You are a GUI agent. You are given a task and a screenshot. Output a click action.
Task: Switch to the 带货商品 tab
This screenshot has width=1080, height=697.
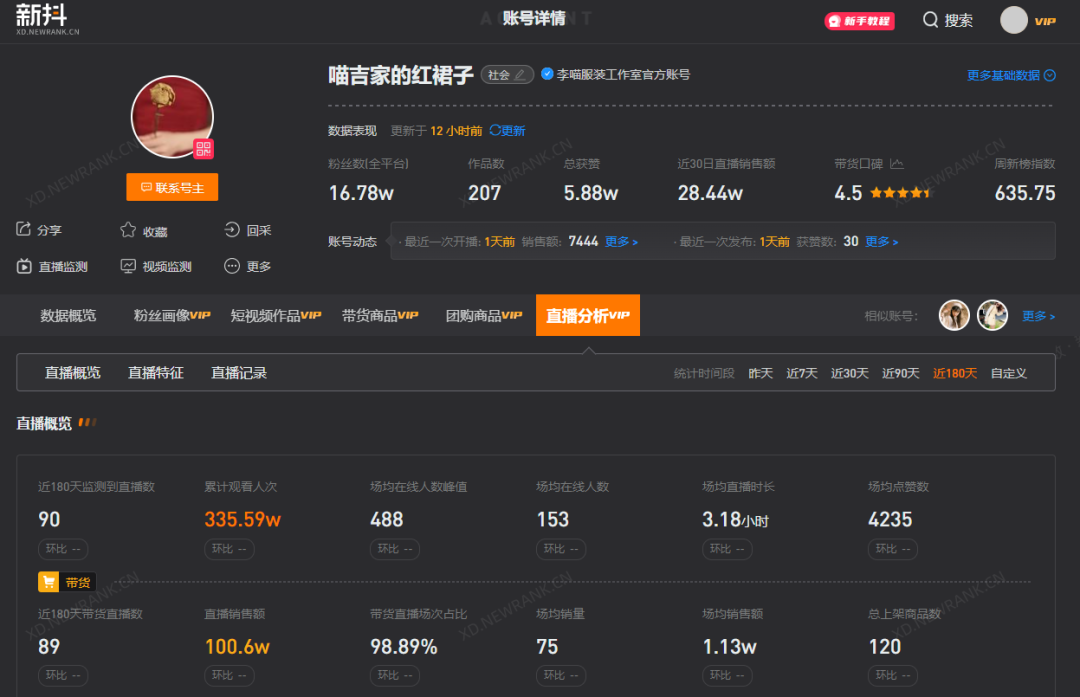[379, 315]
